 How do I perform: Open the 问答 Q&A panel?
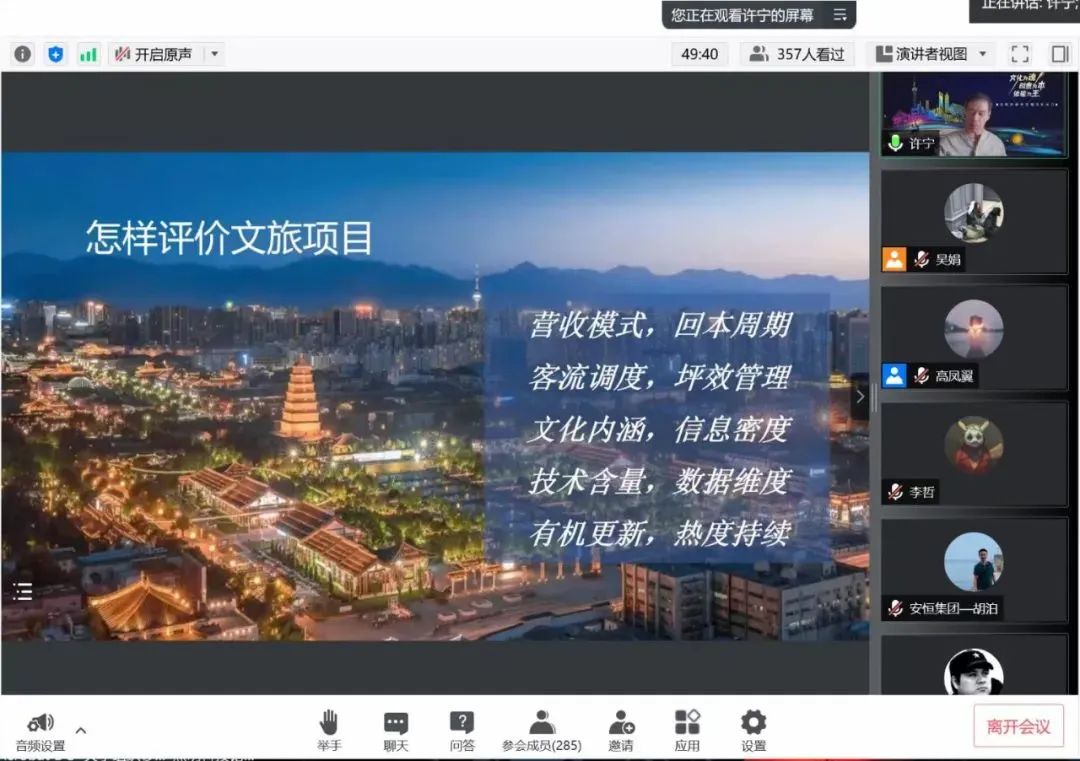(461, 730)
